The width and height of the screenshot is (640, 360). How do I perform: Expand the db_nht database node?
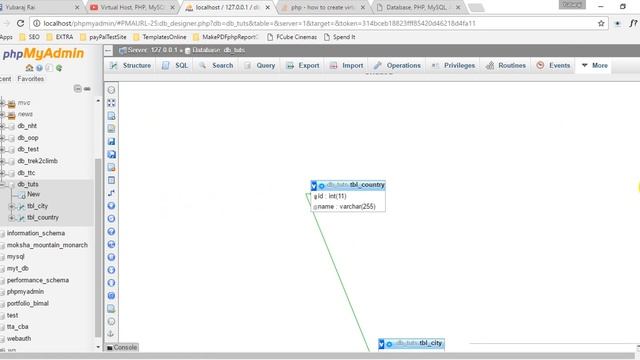(x=2, y=126)
